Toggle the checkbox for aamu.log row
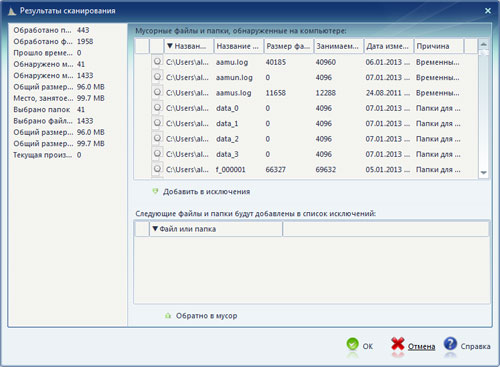Screen dimensions: 500x367 click(x=157, y=61)
